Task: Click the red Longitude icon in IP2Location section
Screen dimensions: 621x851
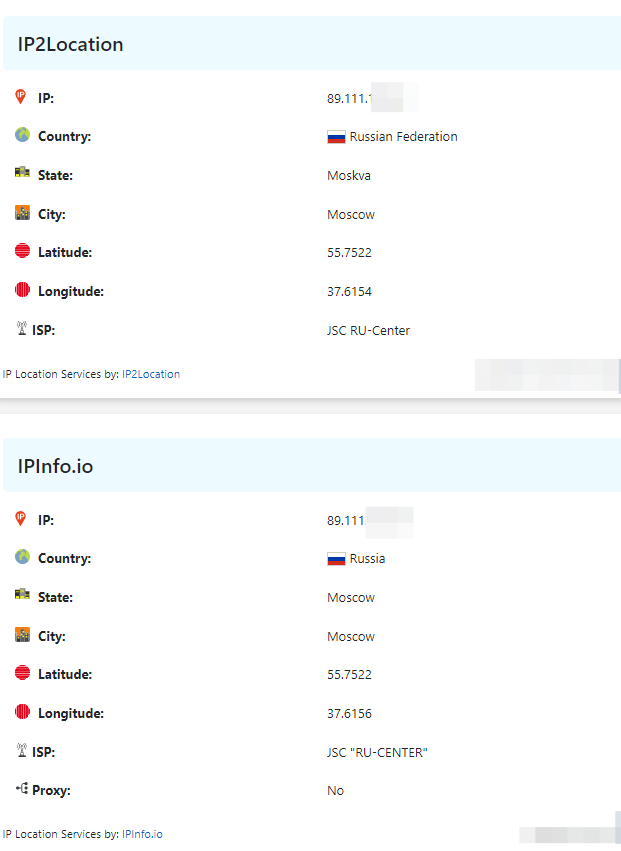Action: point(22,290)
